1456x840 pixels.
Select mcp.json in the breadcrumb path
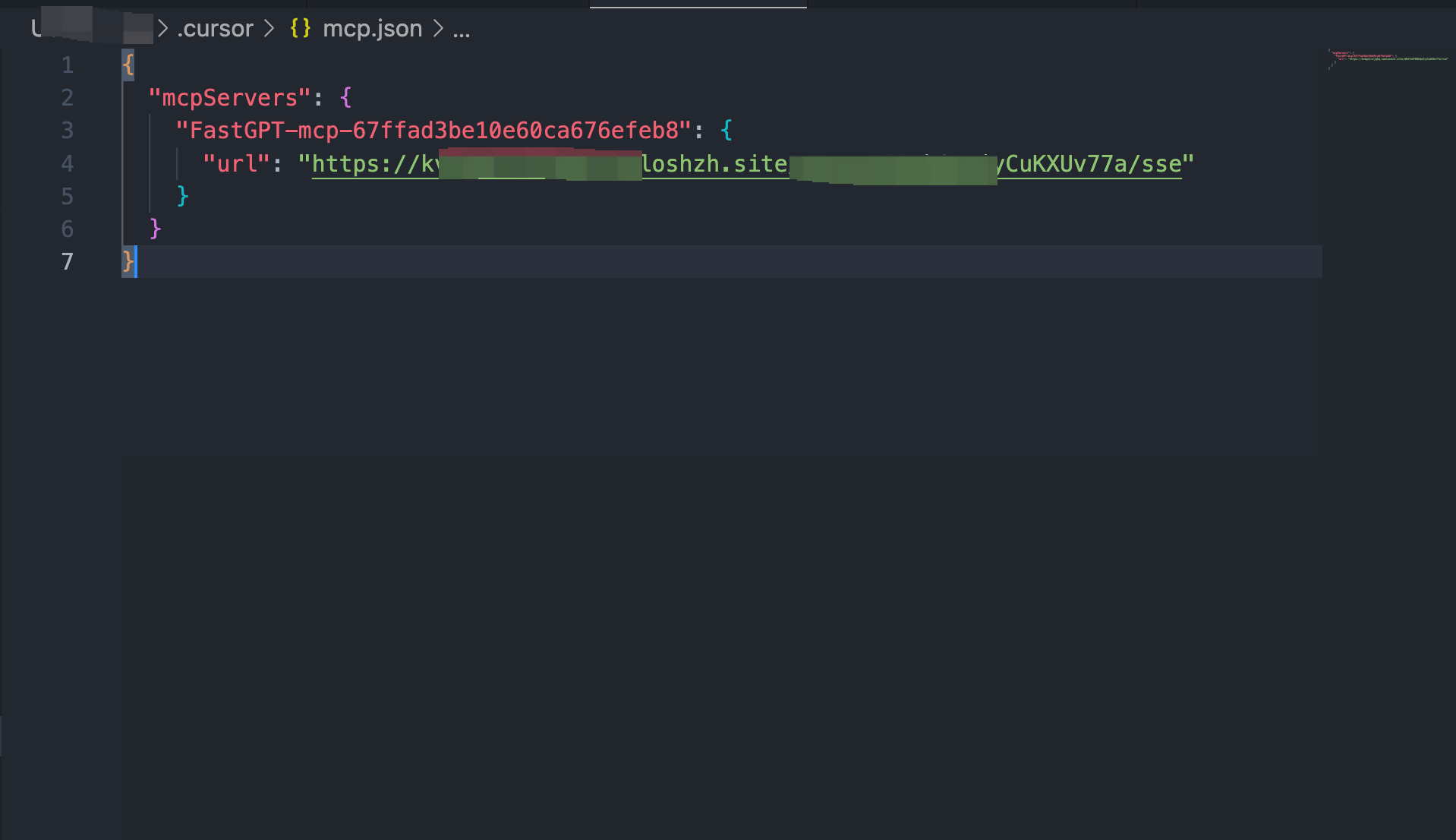coord(372,29)
